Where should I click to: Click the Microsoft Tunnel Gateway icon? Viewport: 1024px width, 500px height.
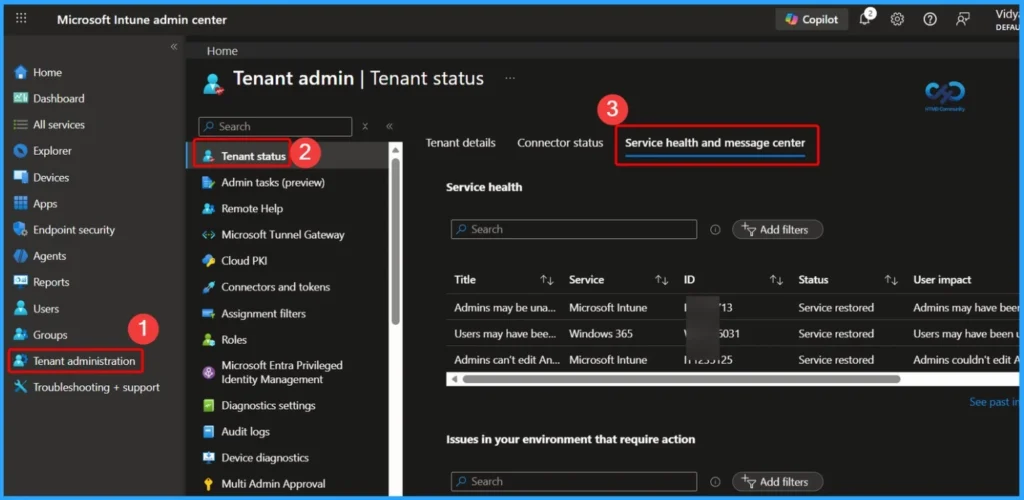[208, 235]
